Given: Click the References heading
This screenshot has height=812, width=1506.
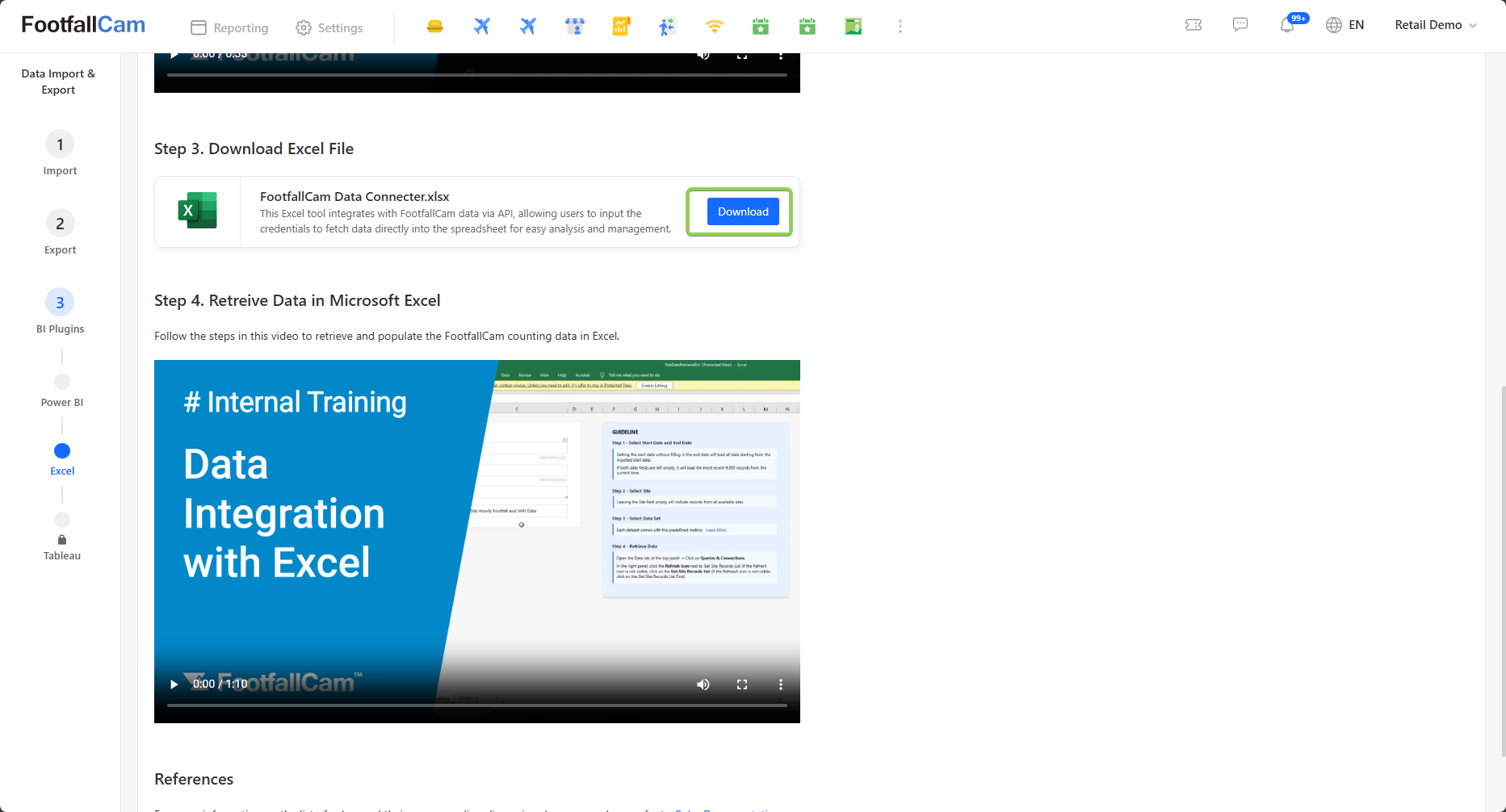Looking at the screenshot, I should (x=194, y=779).
